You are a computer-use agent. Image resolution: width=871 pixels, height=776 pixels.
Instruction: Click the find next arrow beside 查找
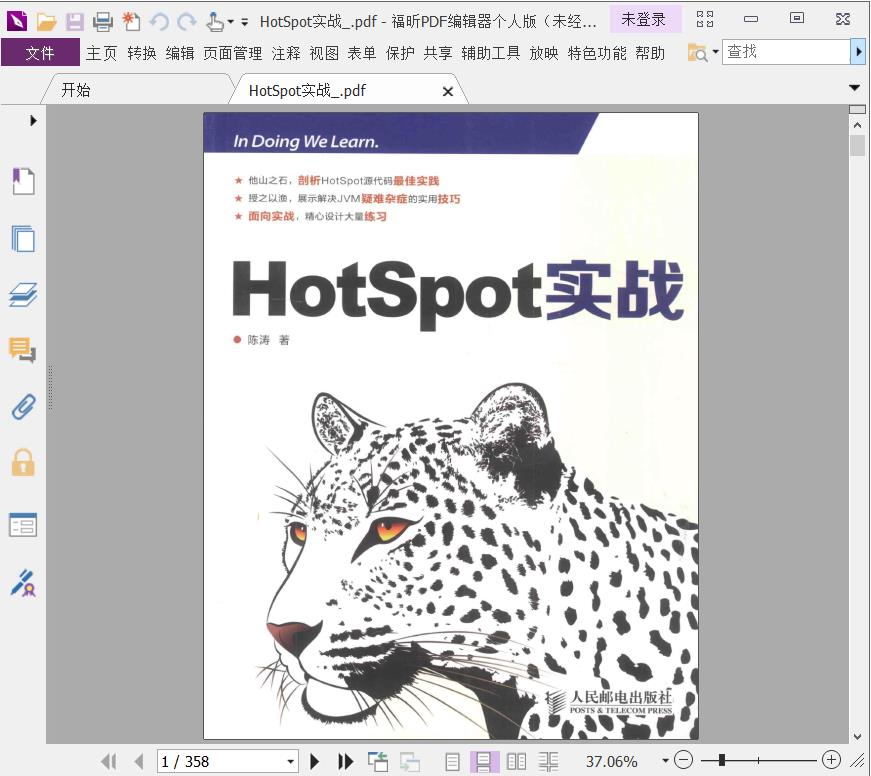click(x=858, y=52)
